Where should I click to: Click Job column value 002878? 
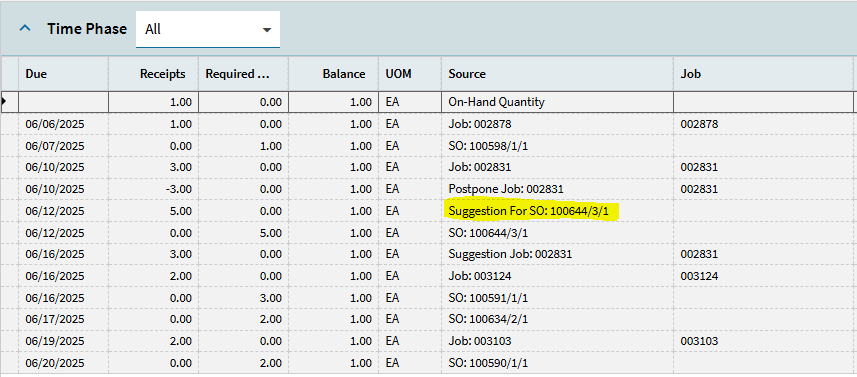click(x=699, y=124)
